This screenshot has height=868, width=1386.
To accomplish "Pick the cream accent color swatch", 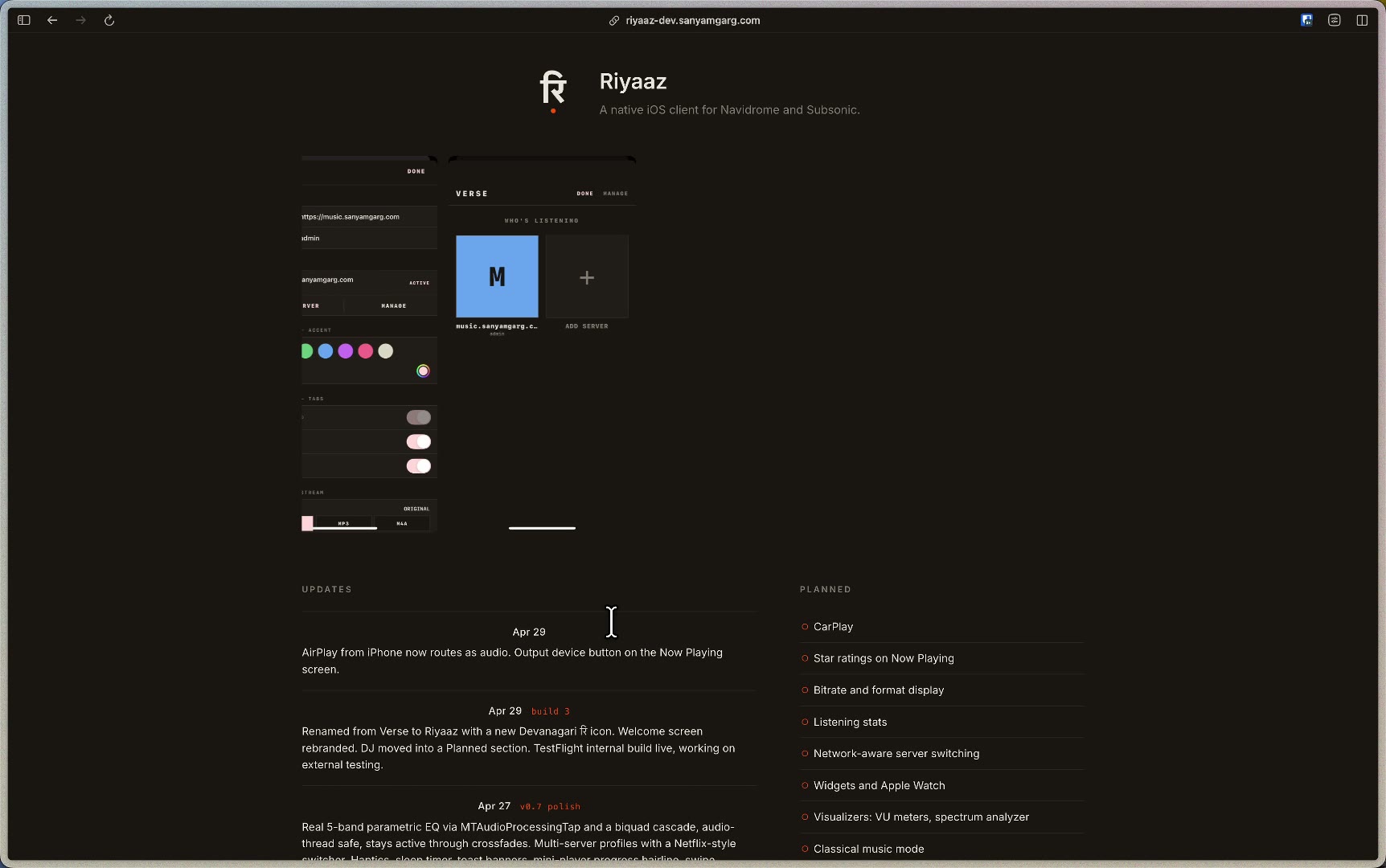I will pyautogui.click(x=386, y=351).
